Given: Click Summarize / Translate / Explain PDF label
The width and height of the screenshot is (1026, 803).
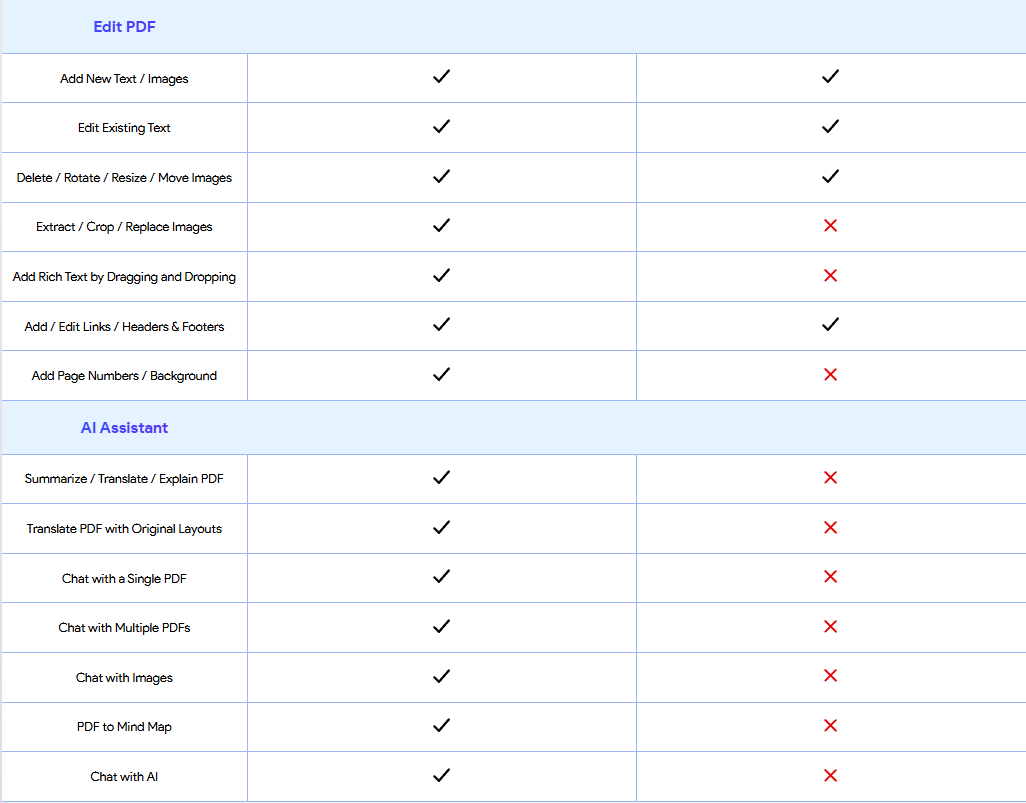Looking at the screenshot, I should pos(124,479).
